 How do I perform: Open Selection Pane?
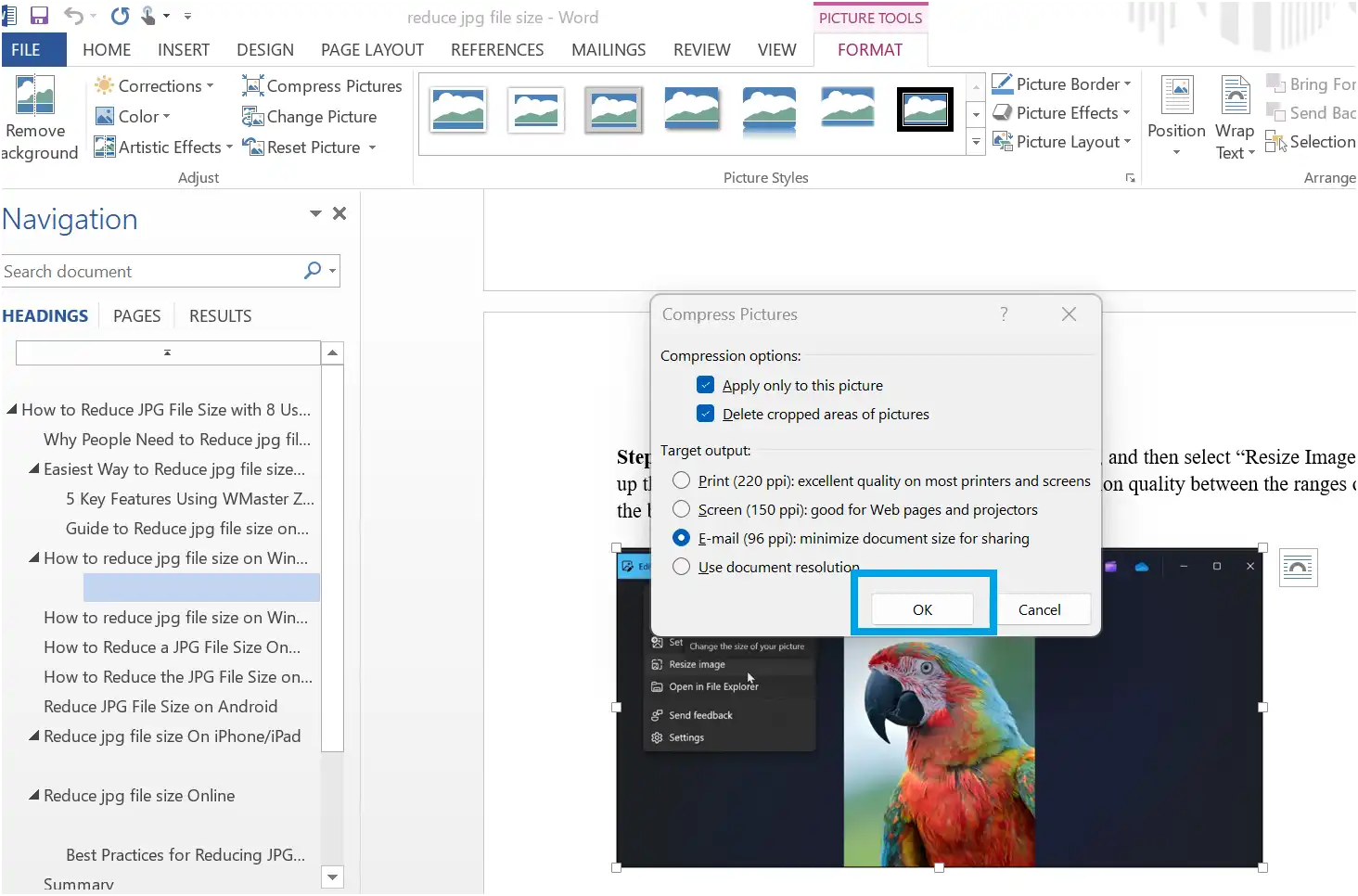(1312, 141)
